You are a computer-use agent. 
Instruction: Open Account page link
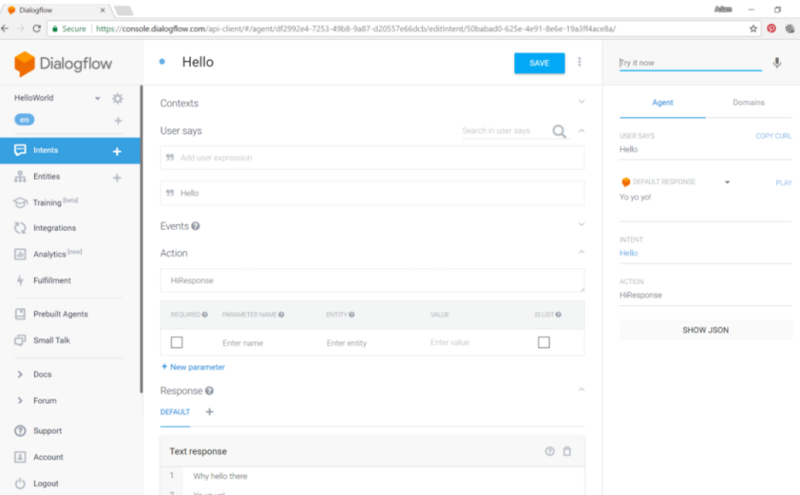[48, 457]
